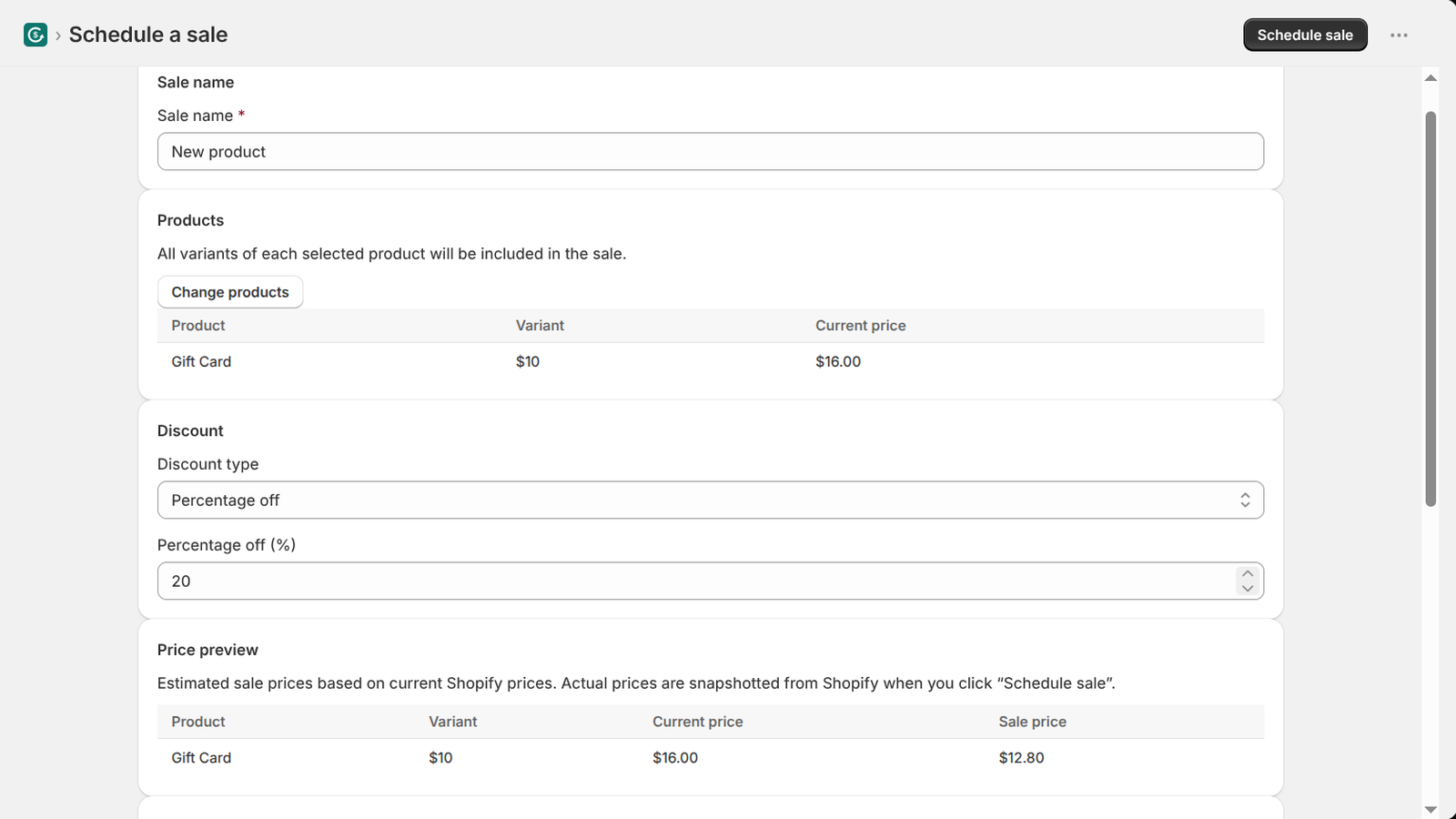The height and width of the screenshot is (819, 1456).
Task: Click the $10 variant in Products table
Action: pyautogui.click(x=528, y=361)
